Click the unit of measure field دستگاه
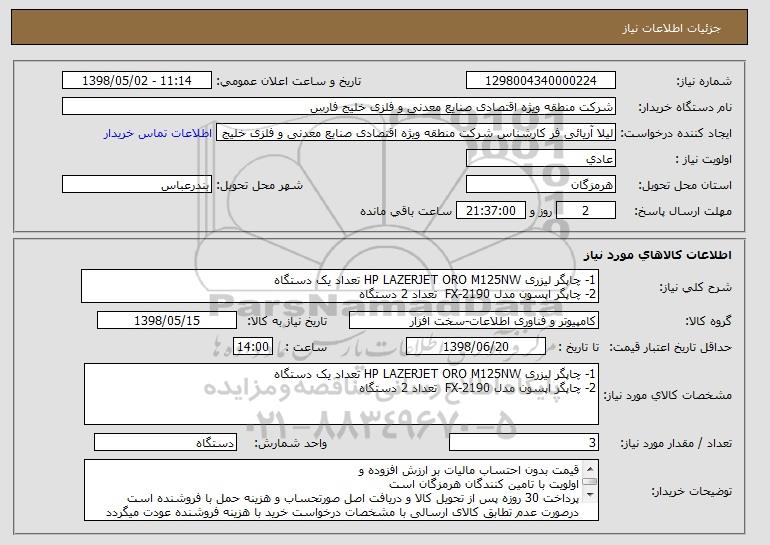 (165, 442)
